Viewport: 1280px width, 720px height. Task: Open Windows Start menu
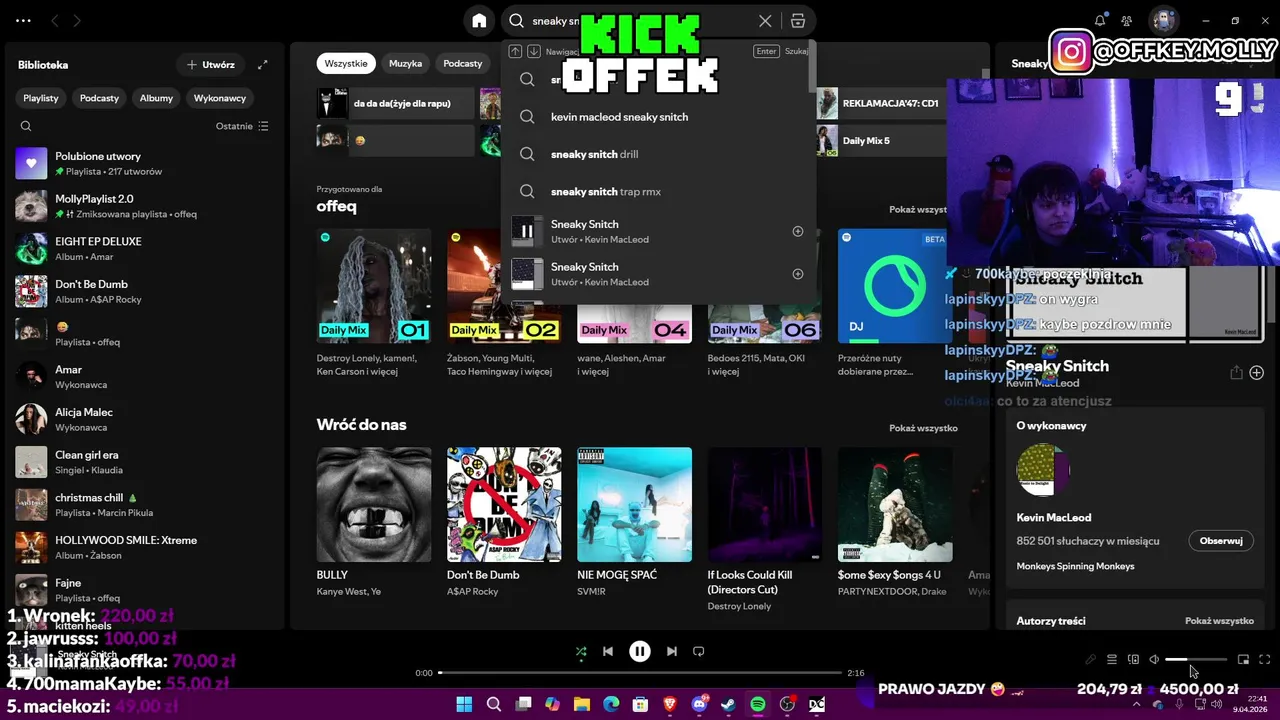coord(464,705)
